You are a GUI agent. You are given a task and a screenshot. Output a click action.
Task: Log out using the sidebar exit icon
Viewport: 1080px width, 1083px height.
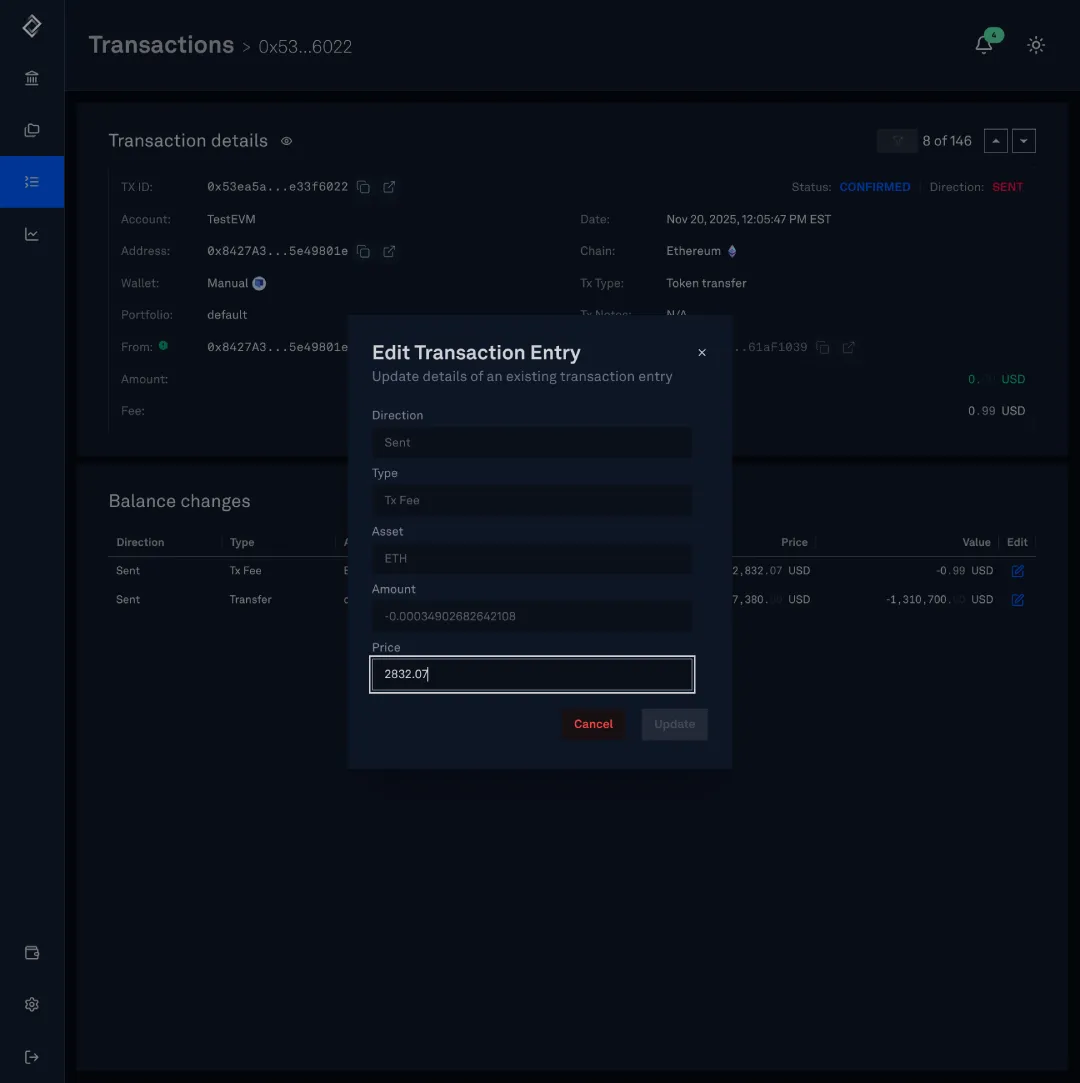31,1056
